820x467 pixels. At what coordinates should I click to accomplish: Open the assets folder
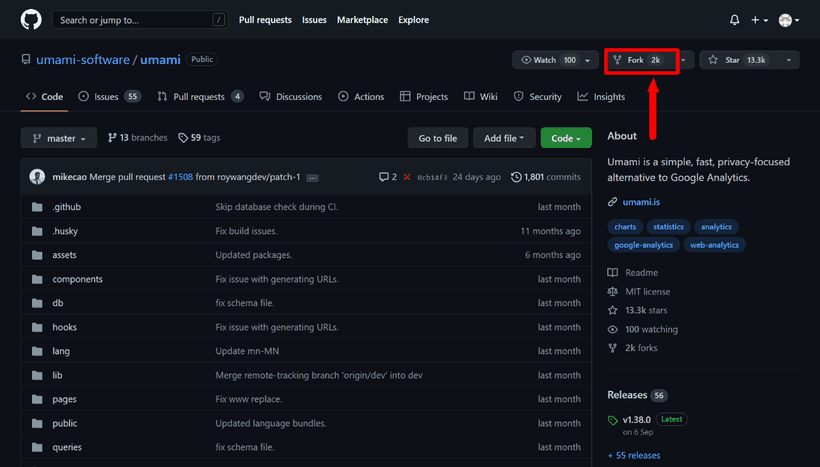click(x=64, y=255)
